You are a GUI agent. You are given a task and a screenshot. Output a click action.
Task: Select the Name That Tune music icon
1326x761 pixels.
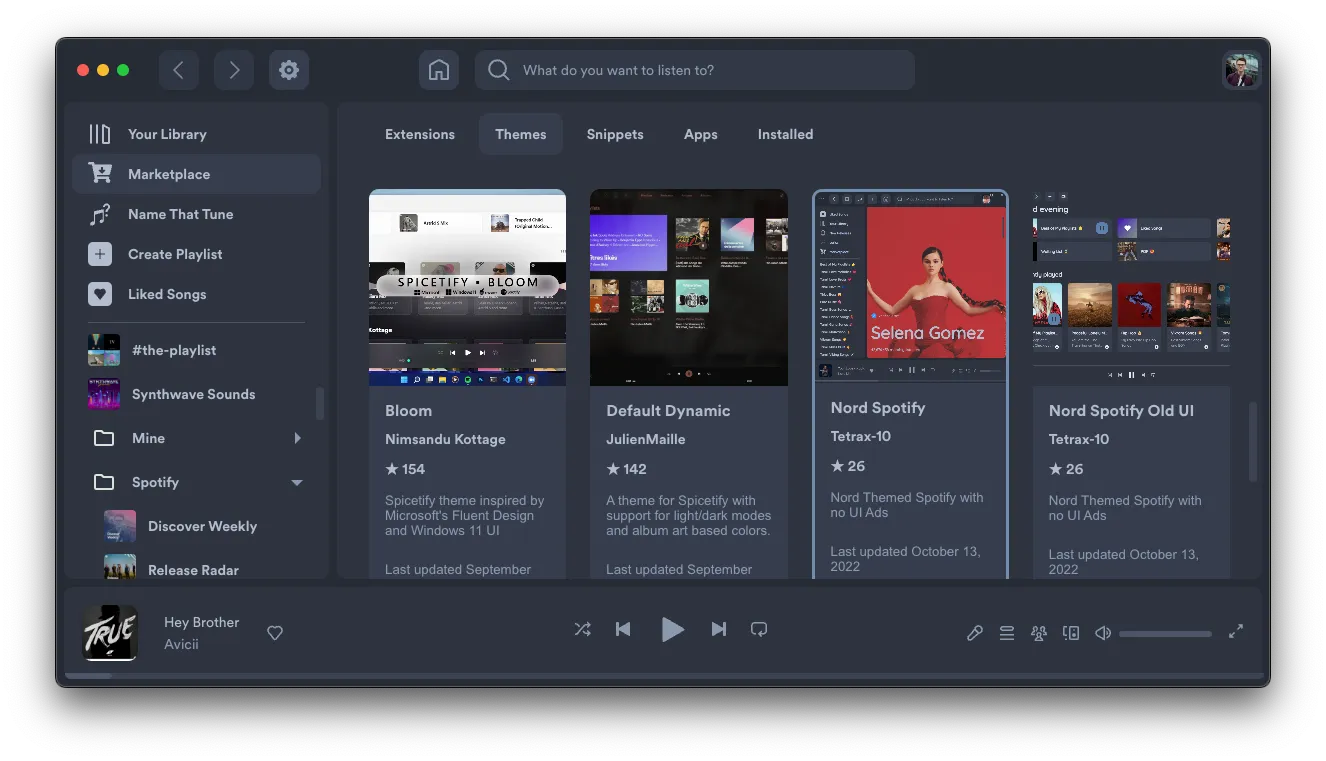tap(100, 214)
